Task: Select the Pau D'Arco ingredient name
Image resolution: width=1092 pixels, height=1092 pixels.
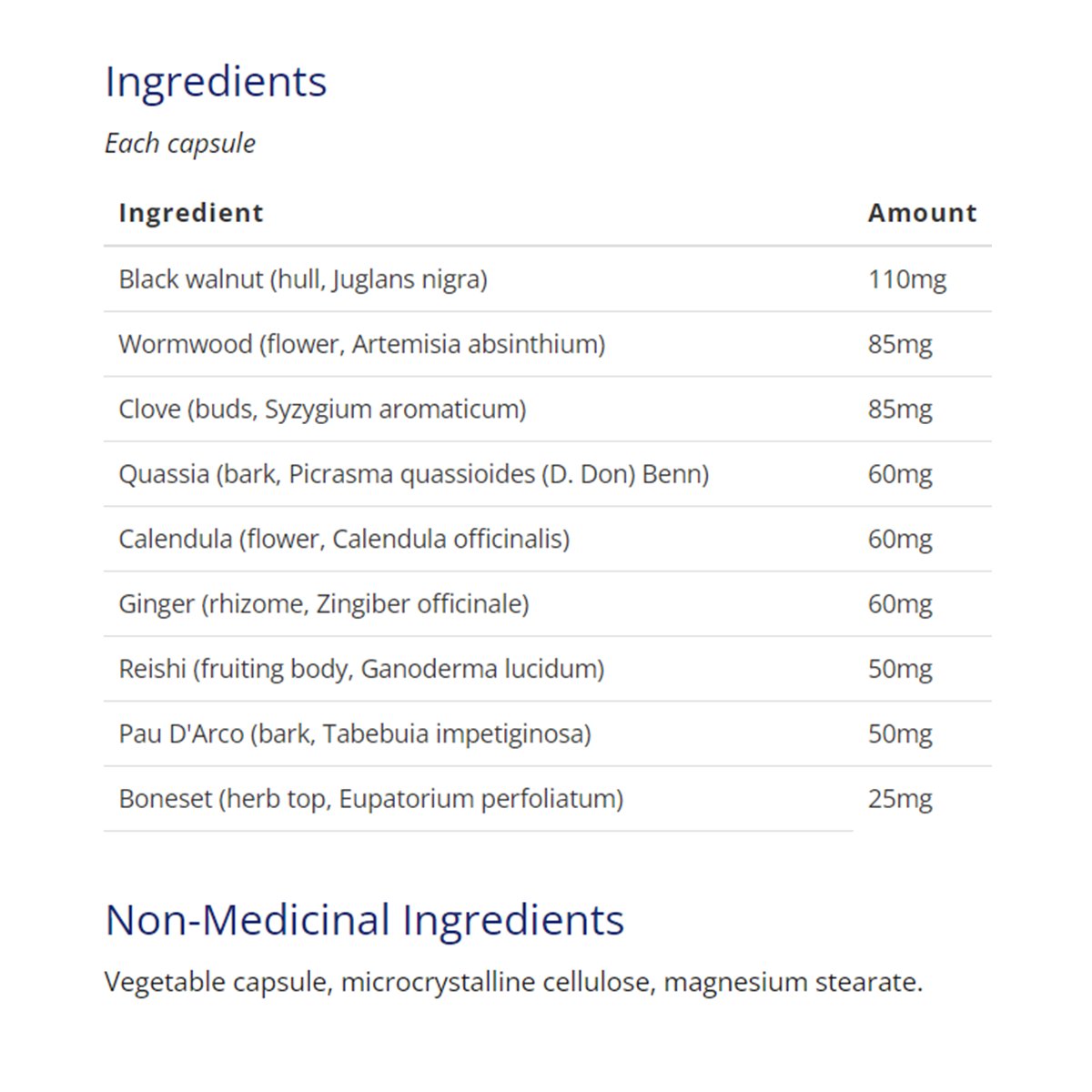Action: pyautogui.click(x=355, y=734)
